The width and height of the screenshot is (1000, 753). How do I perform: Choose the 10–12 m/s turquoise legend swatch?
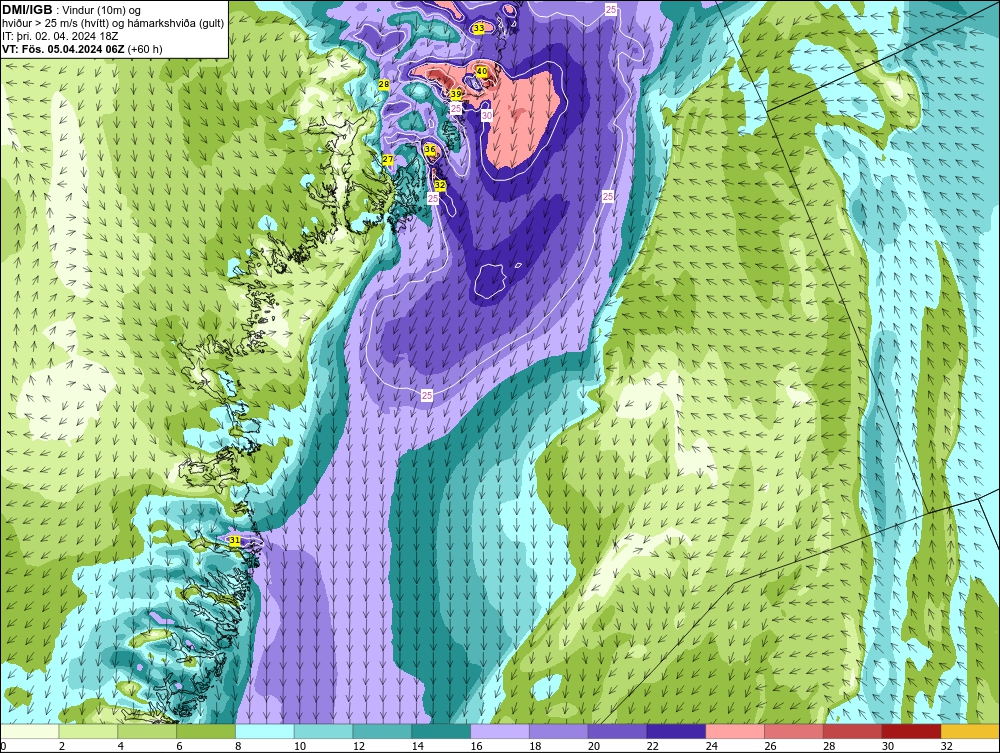pyautogui.click(x=324, y=731)
